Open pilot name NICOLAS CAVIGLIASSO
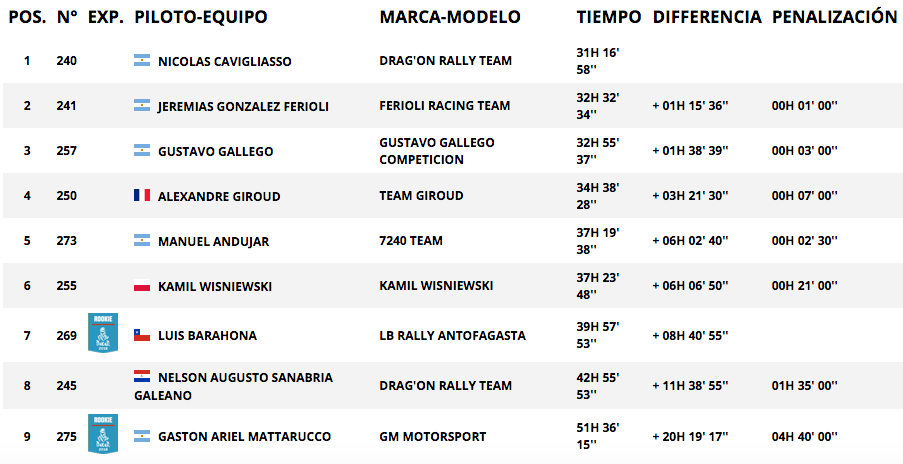Image resolution: width=903 pixels, height=464 pixels. pyautogui.click(x=225, y=61)
